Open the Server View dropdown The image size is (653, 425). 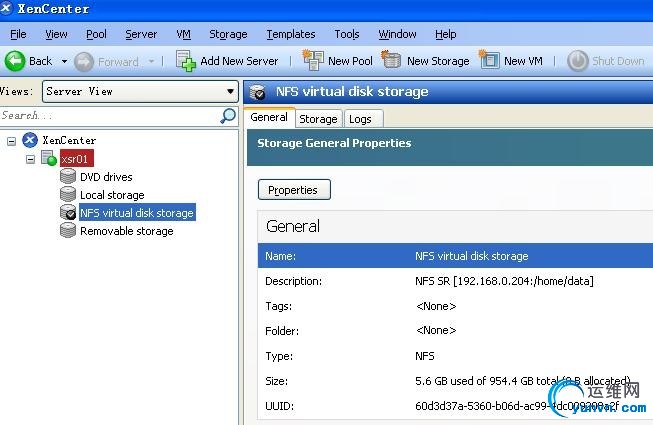140,91
